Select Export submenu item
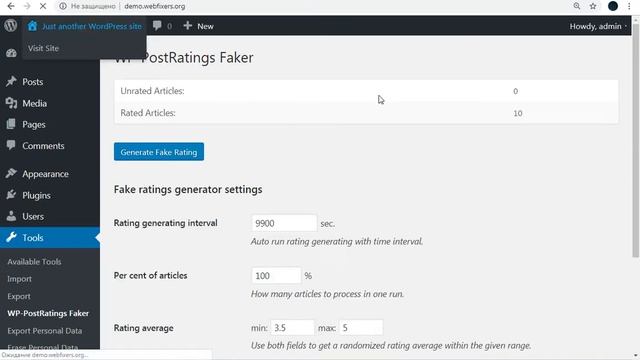The height and width of the screenshot is (360, 640). tap(19, 296)
